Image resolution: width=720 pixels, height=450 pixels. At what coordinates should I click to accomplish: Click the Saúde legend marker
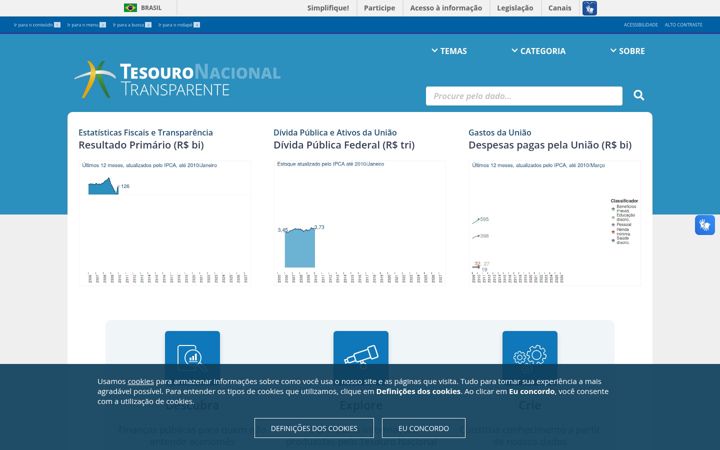pos(613,240)
